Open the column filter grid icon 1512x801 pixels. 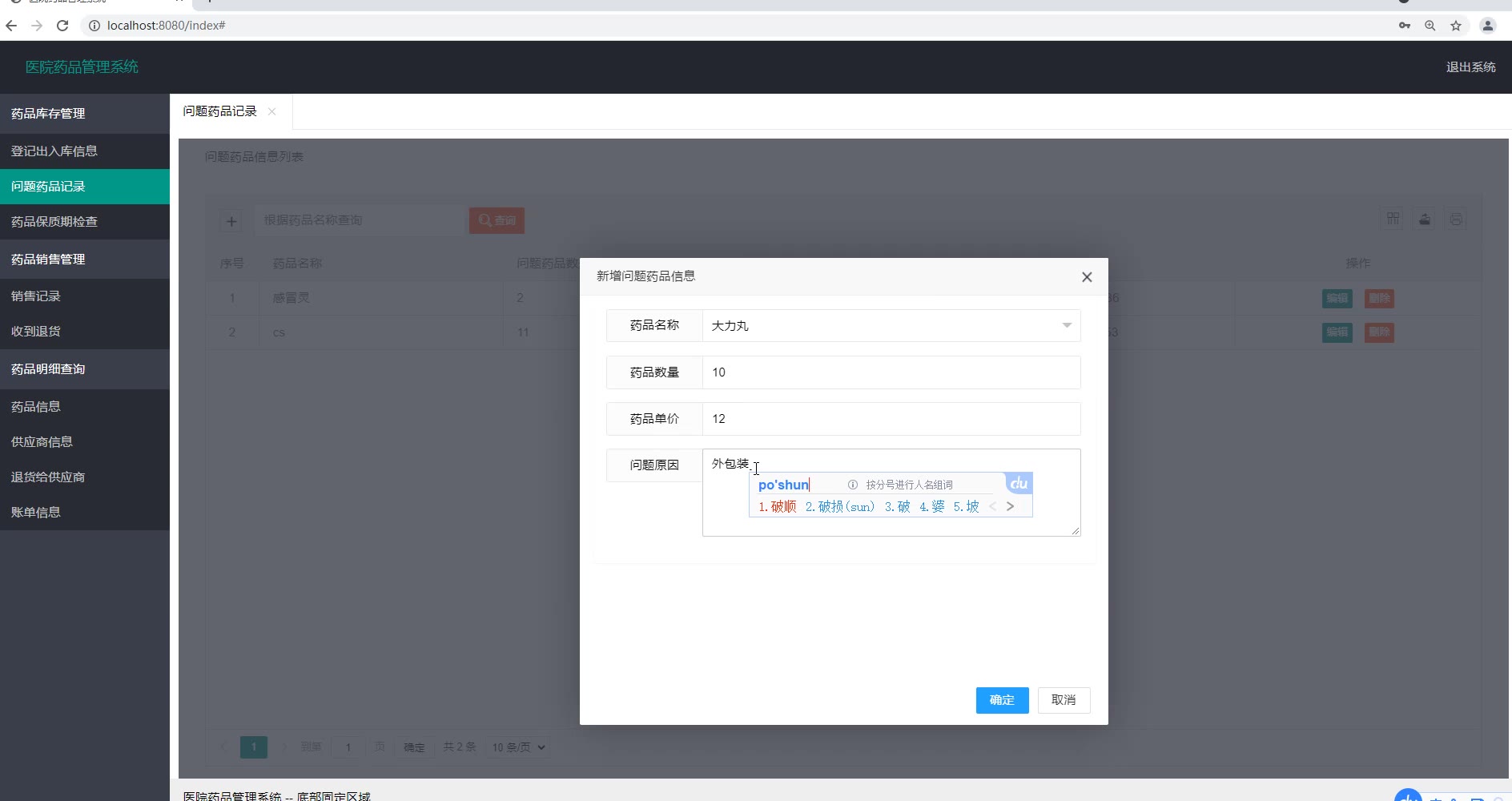pos(1393,219)
